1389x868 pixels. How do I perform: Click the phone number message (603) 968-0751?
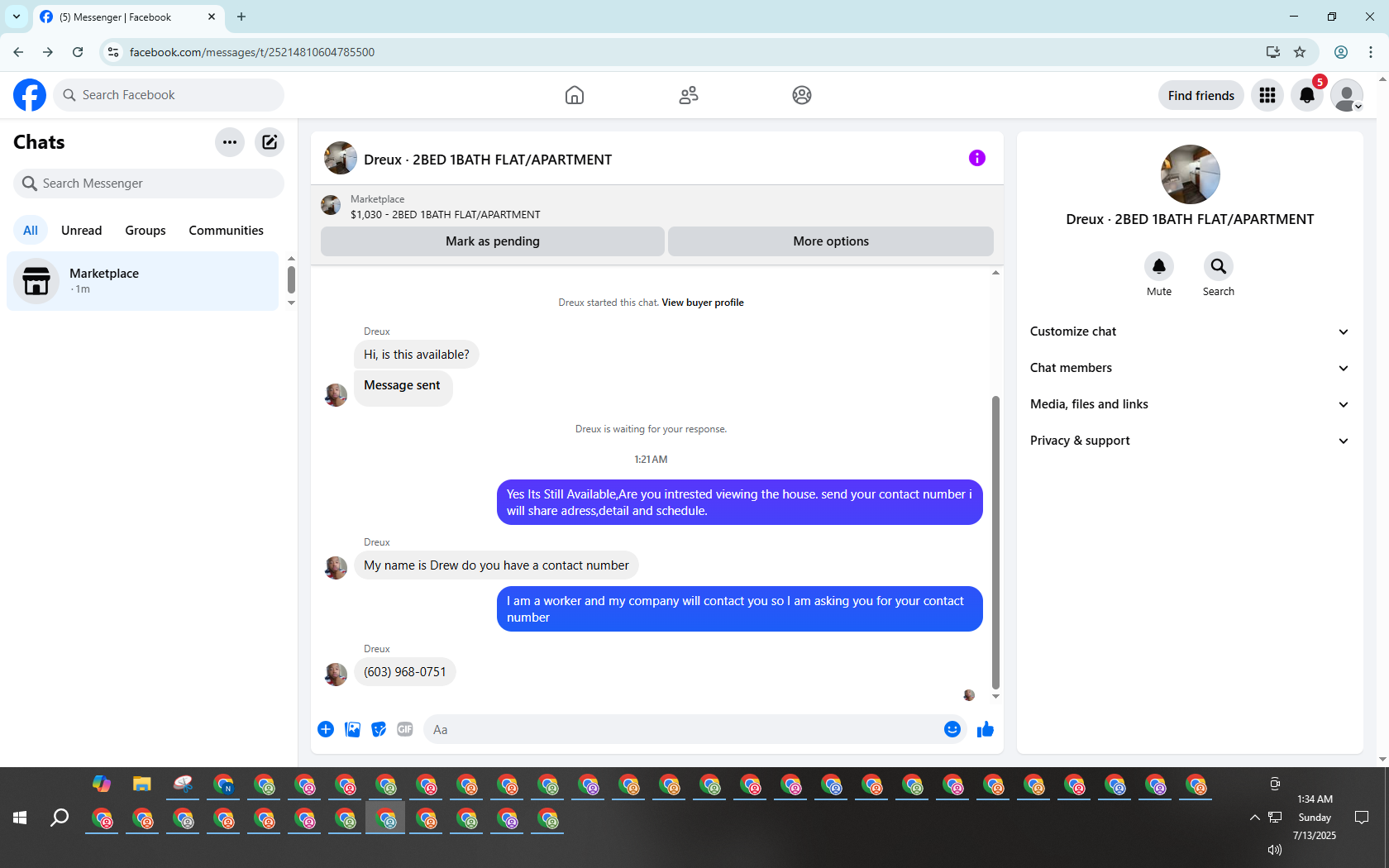(x=405, y=672)
